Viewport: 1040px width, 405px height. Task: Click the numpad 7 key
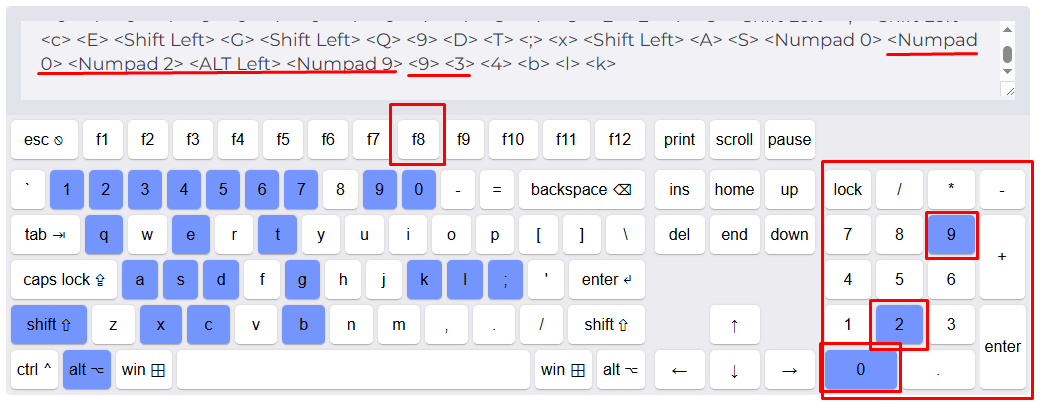point(848,235)
